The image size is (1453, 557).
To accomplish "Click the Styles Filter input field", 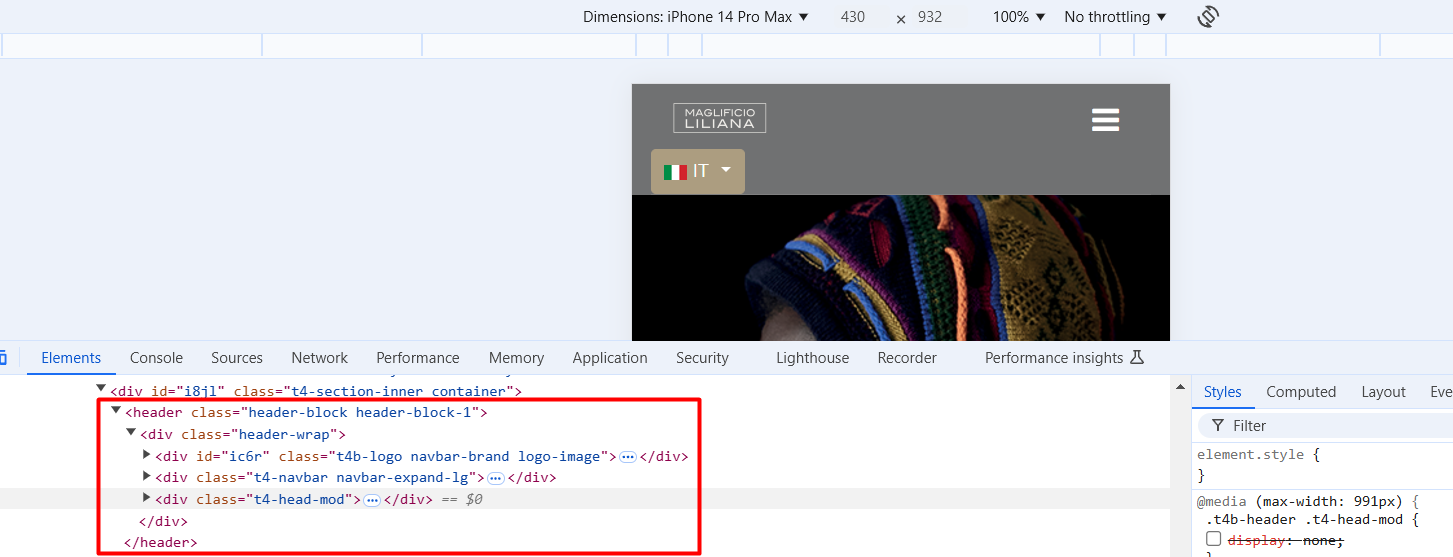I will click(1330, 426).
